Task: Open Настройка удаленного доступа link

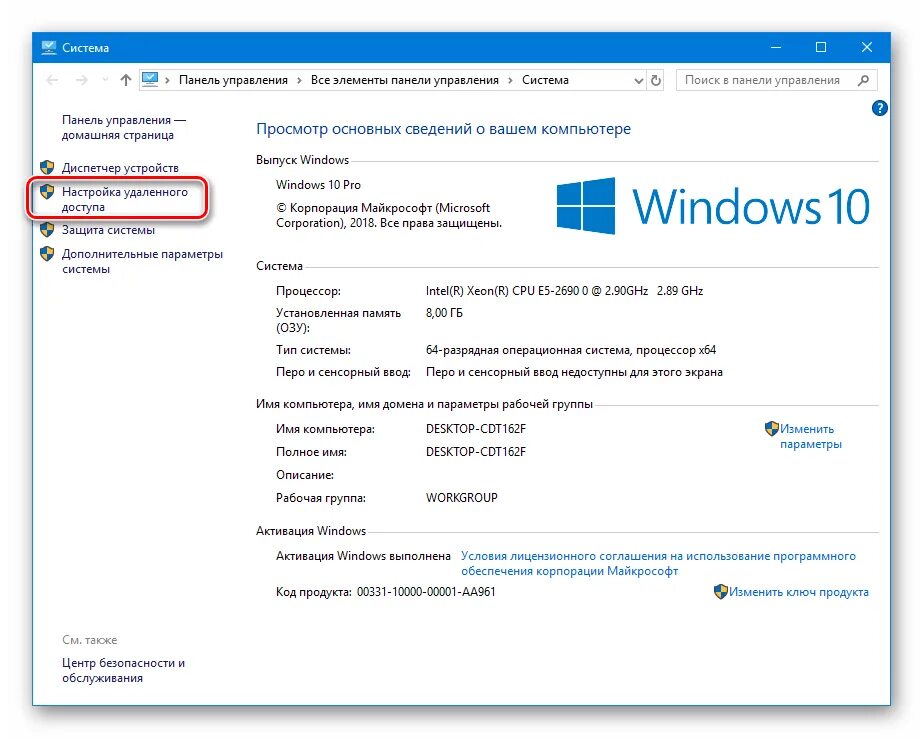Action: tap(125, 200)
